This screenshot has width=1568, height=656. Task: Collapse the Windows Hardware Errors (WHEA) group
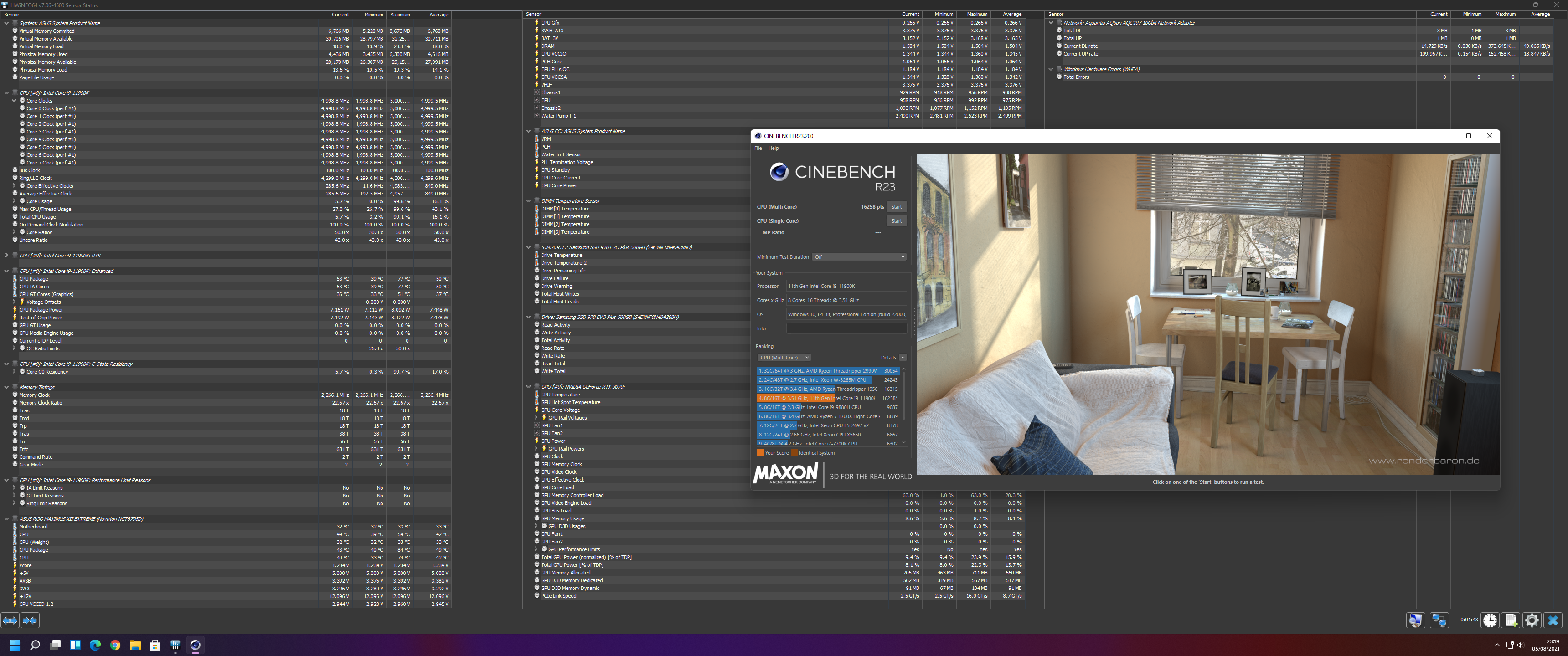[1051, 69]
